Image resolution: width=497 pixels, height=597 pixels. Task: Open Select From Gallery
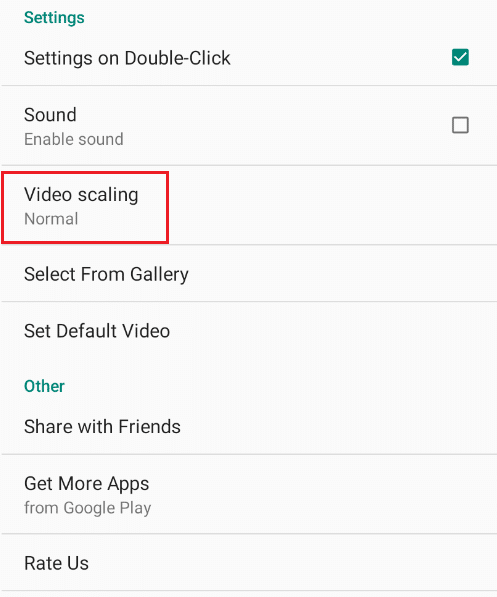pyautogui.click(x=248, y=274)
